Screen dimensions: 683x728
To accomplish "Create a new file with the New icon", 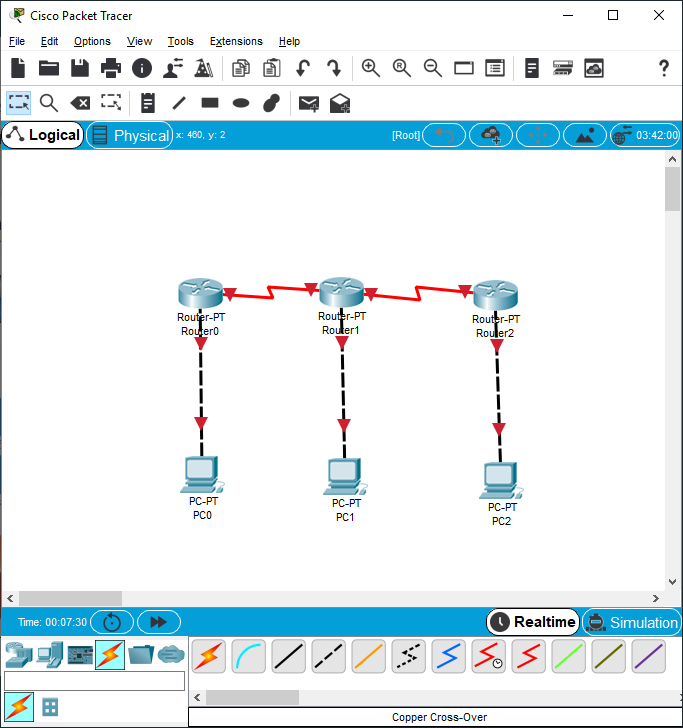I will [18, 68].
